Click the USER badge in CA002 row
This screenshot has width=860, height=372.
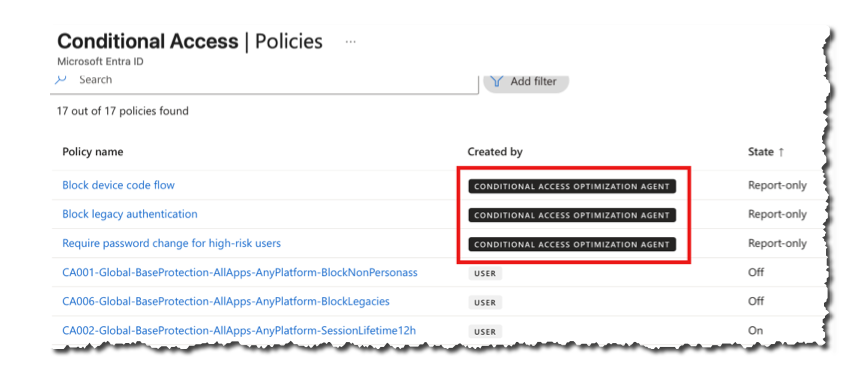click(x=485, y=331)
